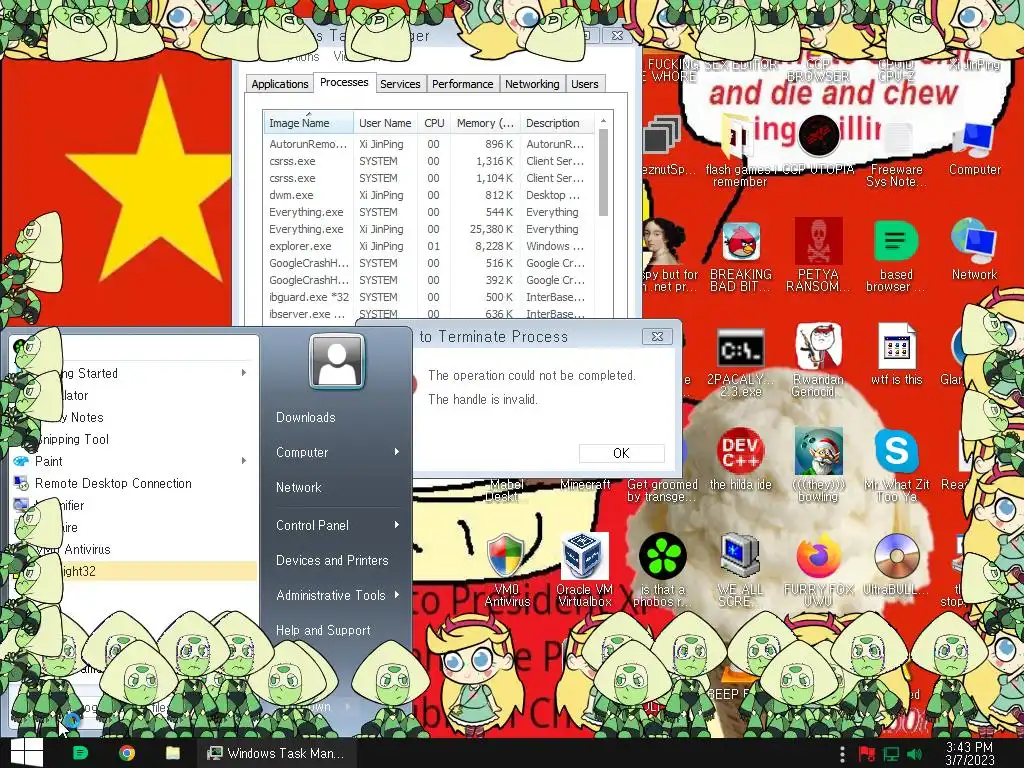Expand the Control Panel submenu arrow
1024x768 pixels.
click(x=396, y=525)
